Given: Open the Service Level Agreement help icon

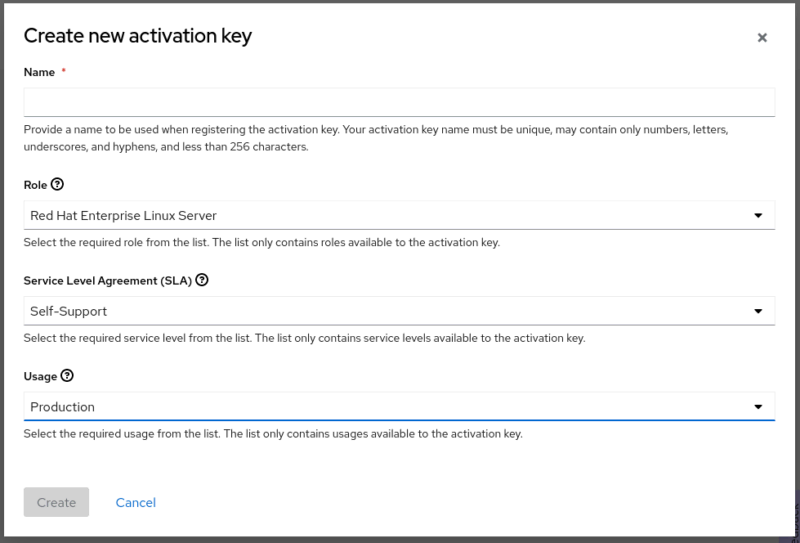Looking at the screenshot, I should coord(202,280).
